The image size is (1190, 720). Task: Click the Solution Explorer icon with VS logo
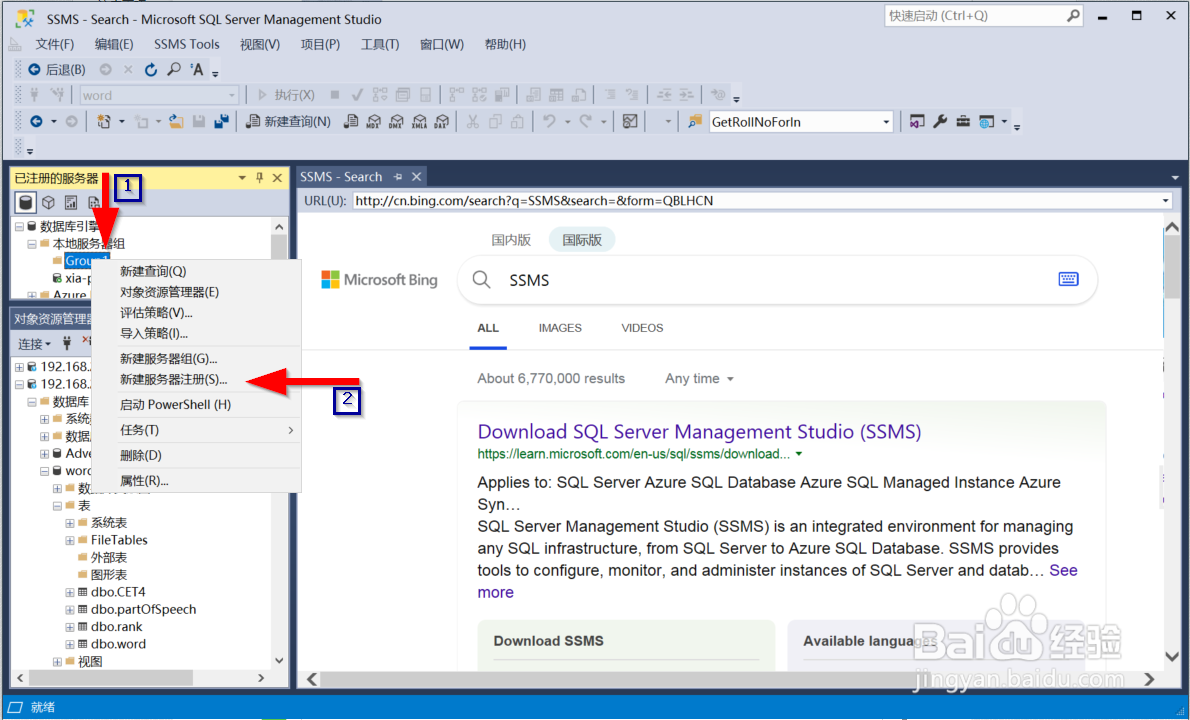coord(918,121)
